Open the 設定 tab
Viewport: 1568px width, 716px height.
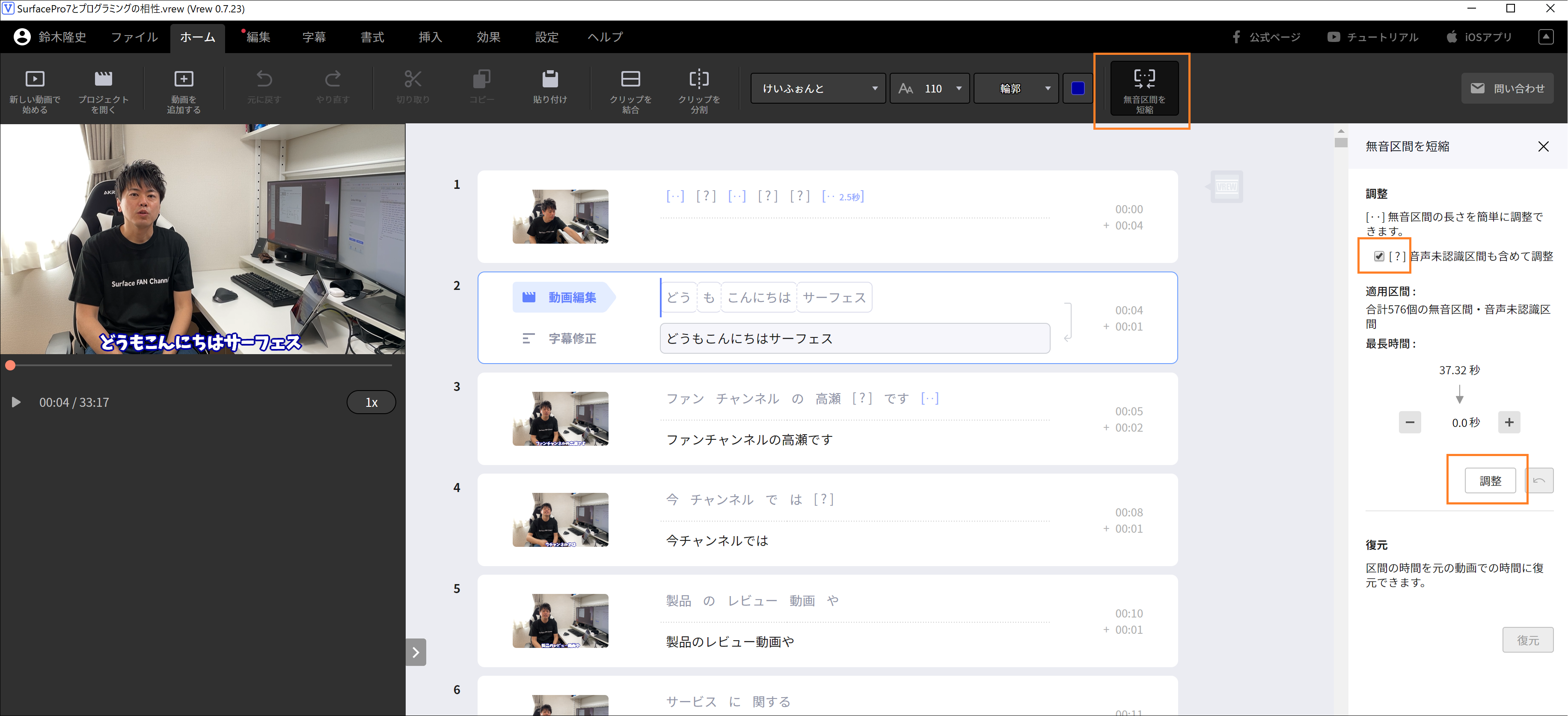point(546,37)
